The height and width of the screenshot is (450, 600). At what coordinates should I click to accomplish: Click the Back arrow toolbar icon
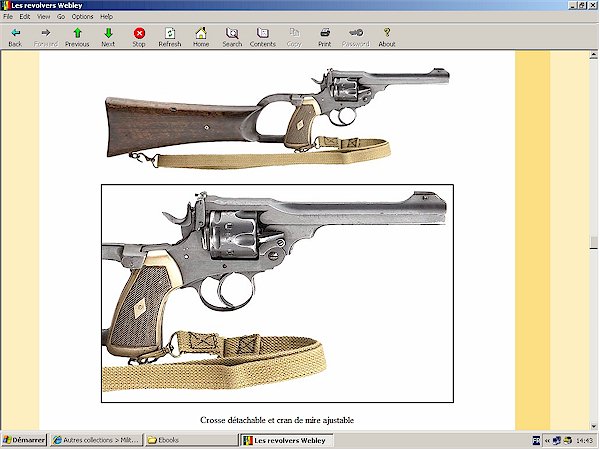15,33
